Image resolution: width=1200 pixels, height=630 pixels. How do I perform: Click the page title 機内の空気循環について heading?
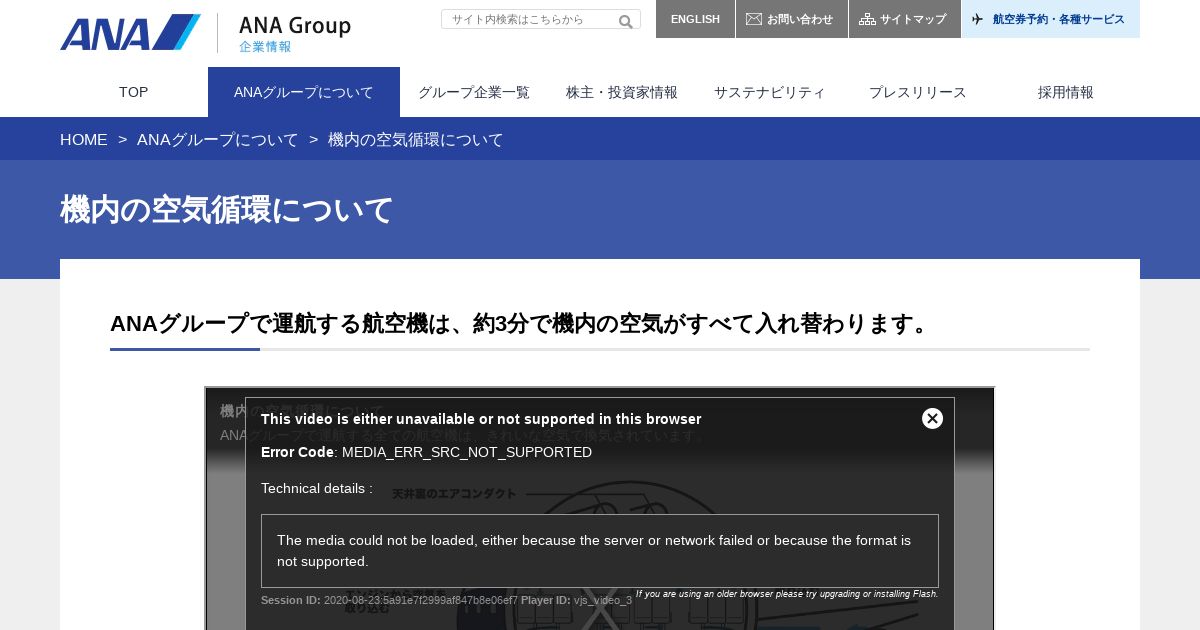pos(227,210)
